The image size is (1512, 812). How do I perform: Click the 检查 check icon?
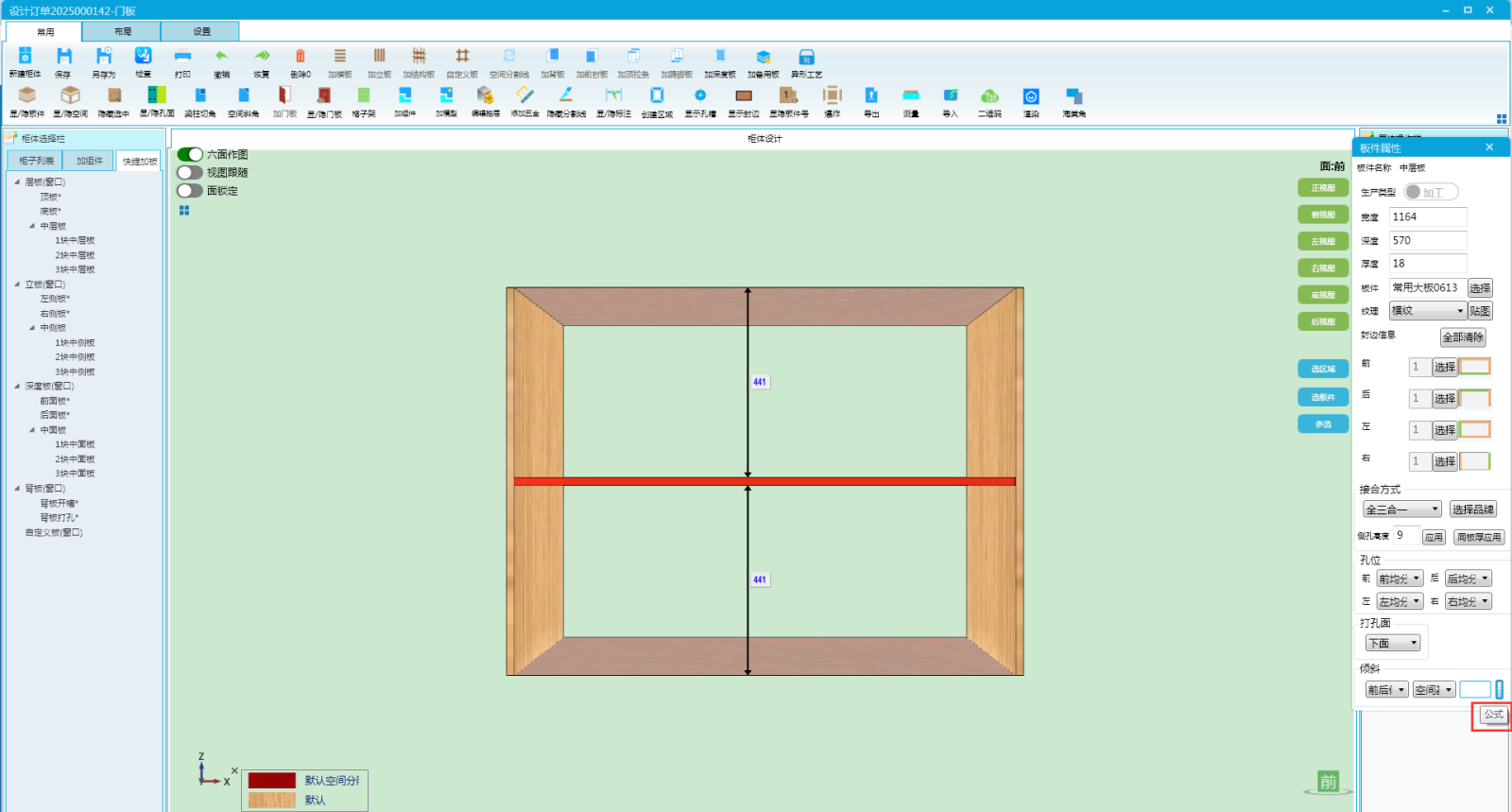pyautogui.click(x=143, y=57)
